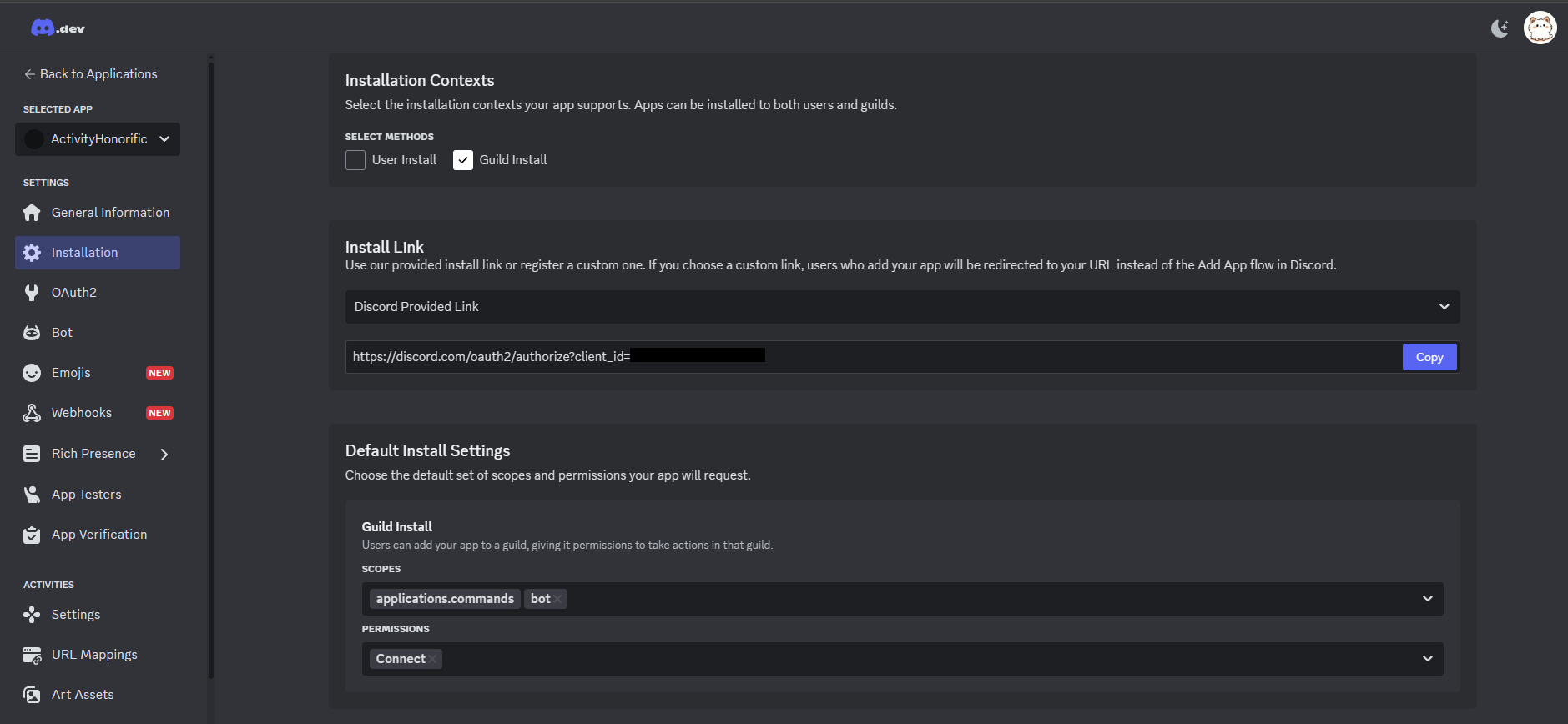The width and height of the screenshot is (1568, 724).
Task: Go Back to Applications
Action: coord(90,74)
